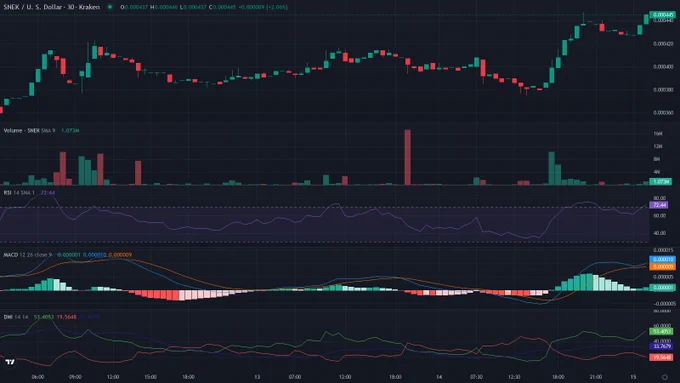The width and height of the screenshot is (680, 383).
Task: Click the 0.000380 price scale label
Action: [x=663, y=90]
